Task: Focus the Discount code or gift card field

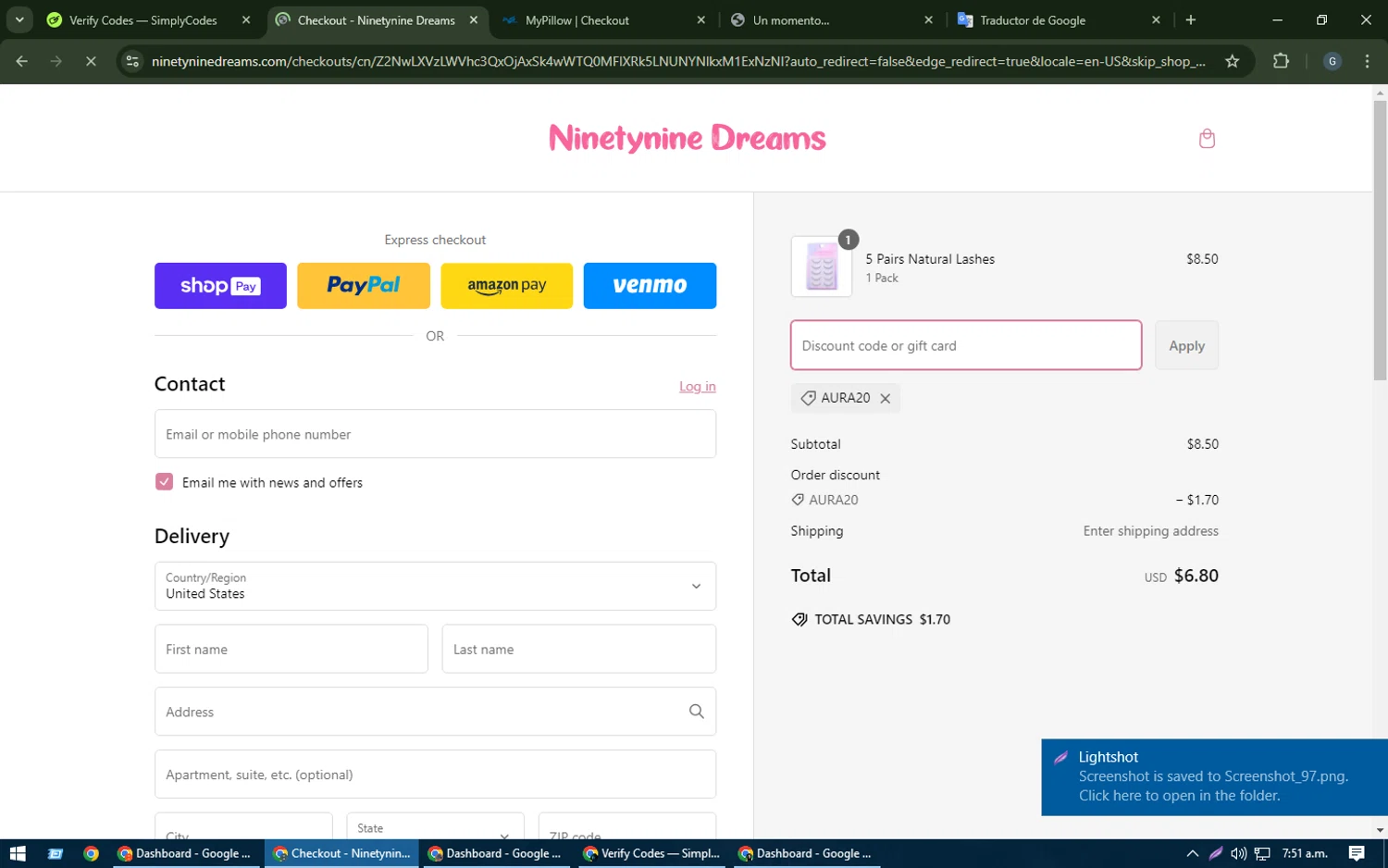Action: [x=966, y=345]
